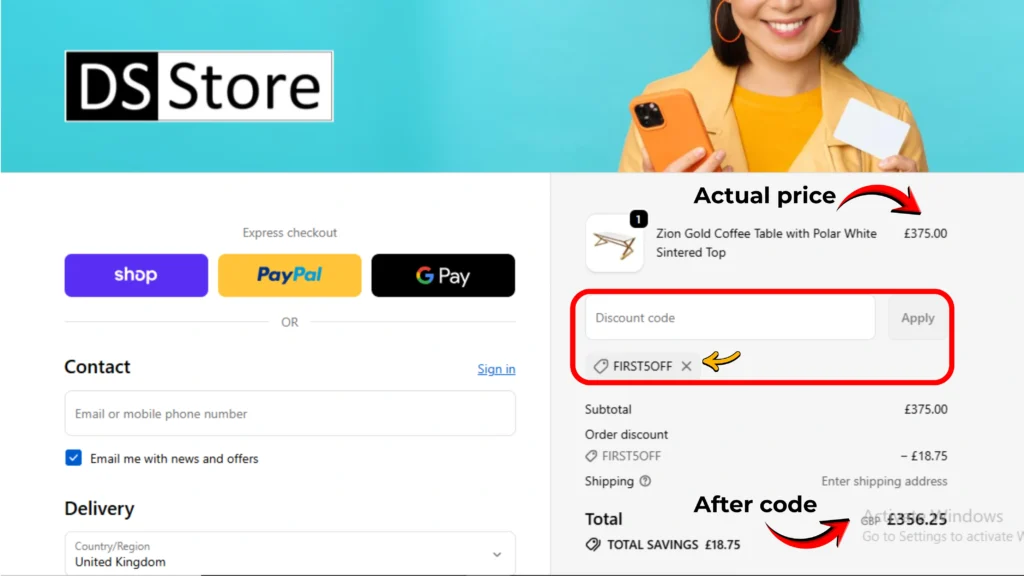This screenshot has width=1024, height=576.
Task: Click the chevron arrow in Country/Region field
Action: tap(497, 554)
